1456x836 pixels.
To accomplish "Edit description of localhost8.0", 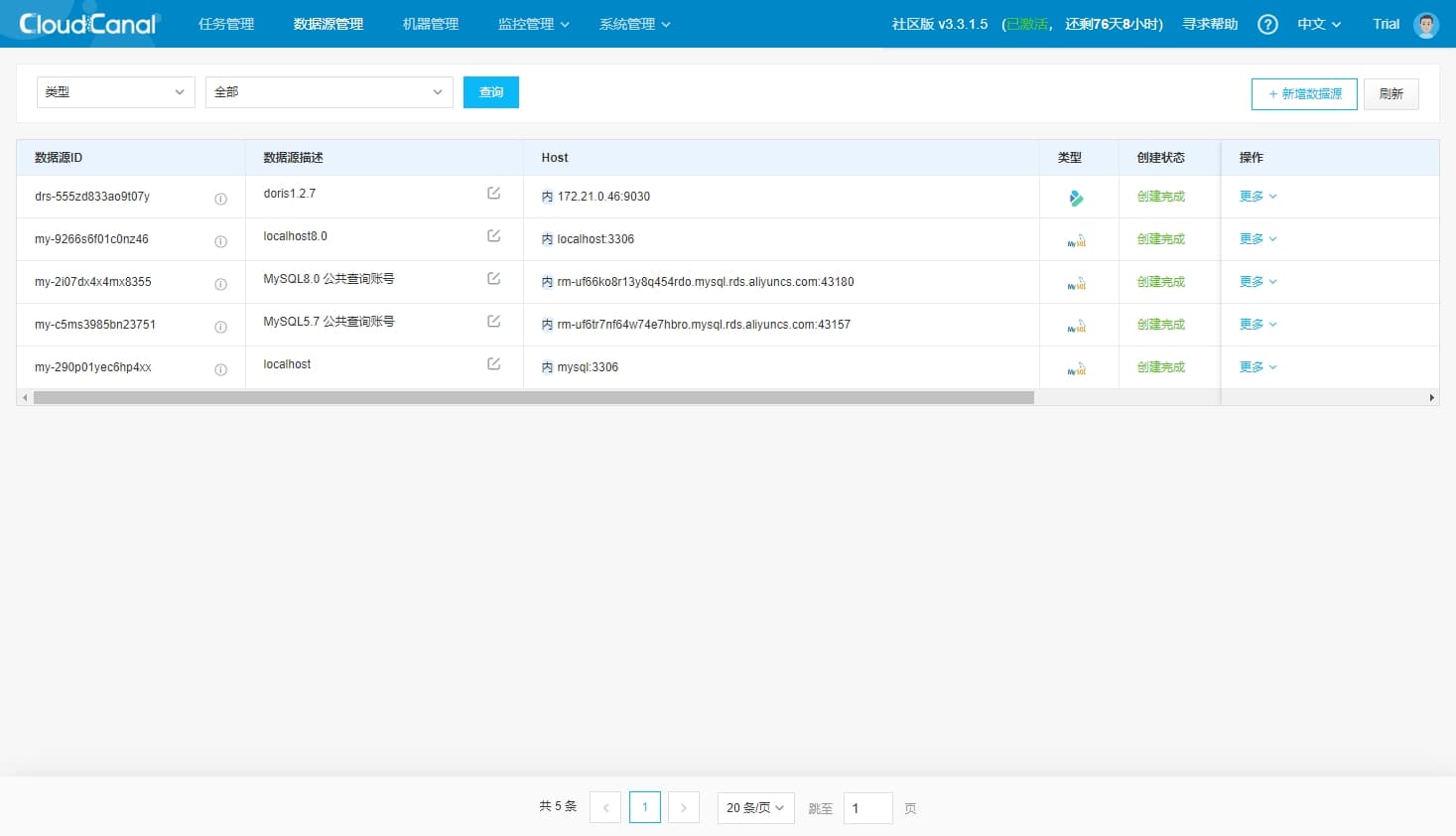I will tap(494, 235).
